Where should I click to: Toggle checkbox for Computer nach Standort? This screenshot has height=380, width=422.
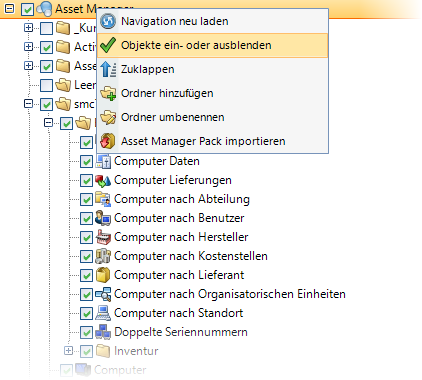[x=86, y=314]
